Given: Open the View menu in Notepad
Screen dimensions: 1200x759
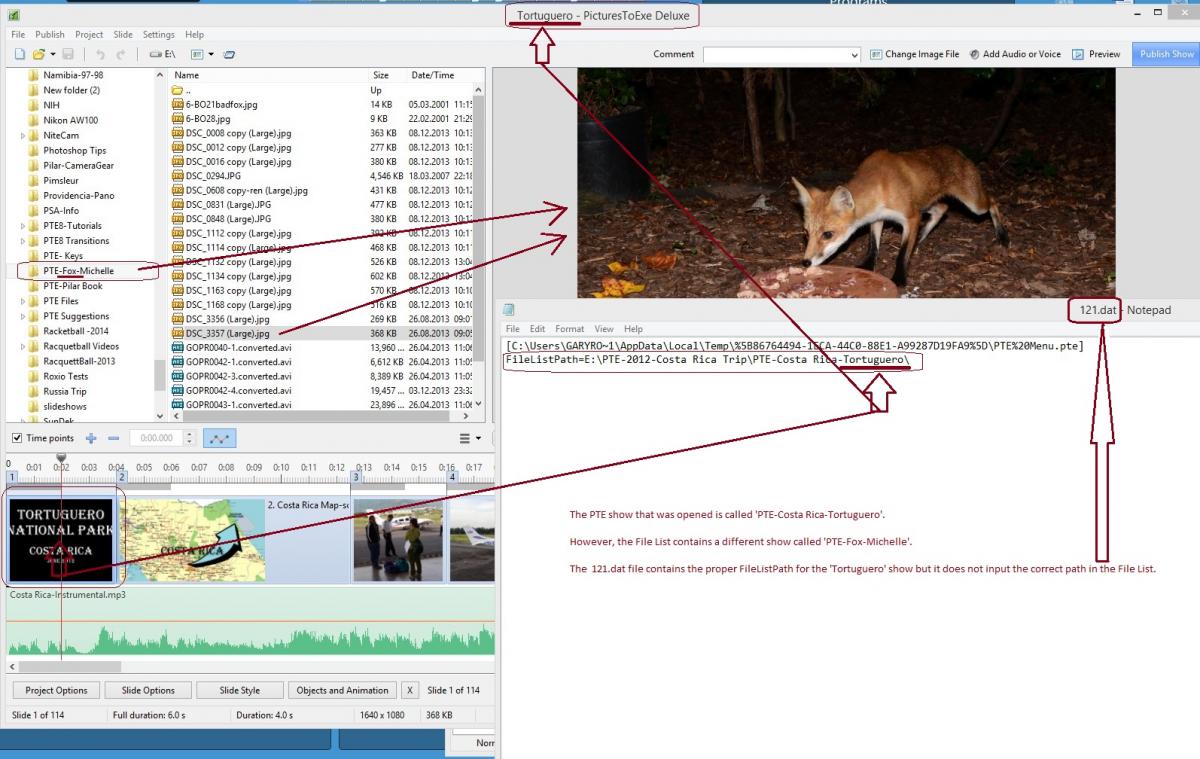Looking at the screenshot, I should point(604,328).
